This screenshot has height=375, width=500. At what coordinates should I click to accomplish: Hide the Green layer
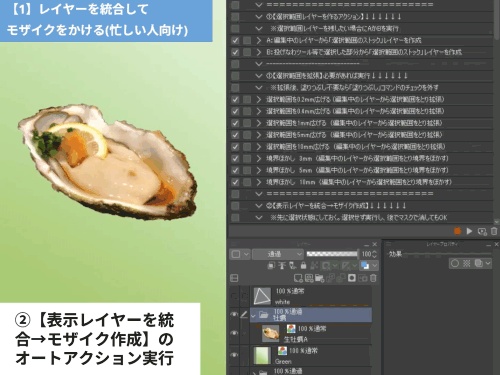coord(234,355)
